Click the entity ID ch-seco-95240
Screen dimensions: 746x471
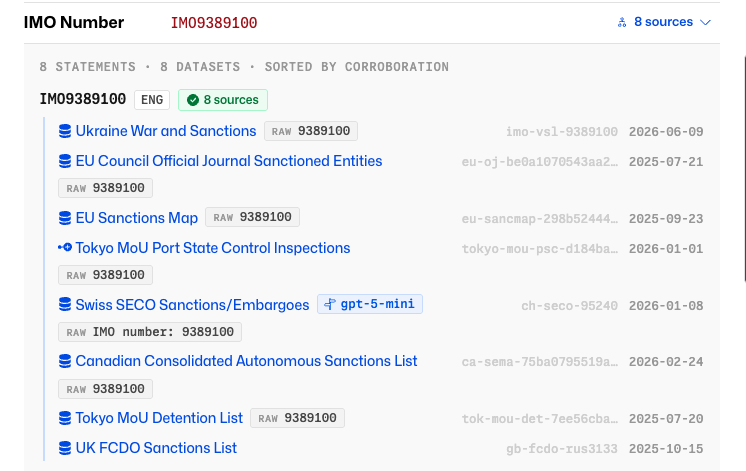tap(569, 305)
